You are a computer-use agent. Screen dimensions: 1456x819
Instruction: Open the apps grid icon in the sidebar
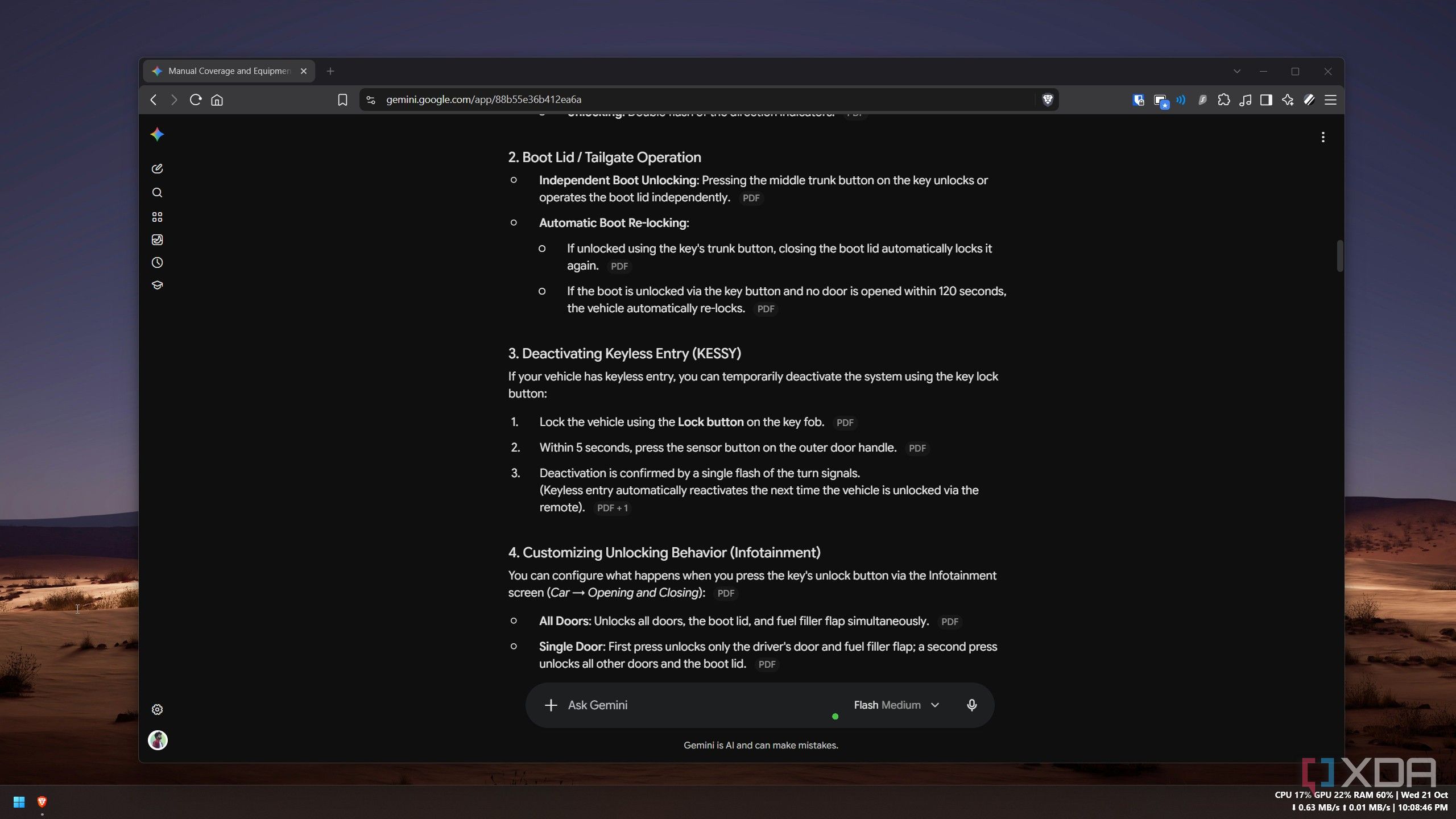click(x=157, y=217)
